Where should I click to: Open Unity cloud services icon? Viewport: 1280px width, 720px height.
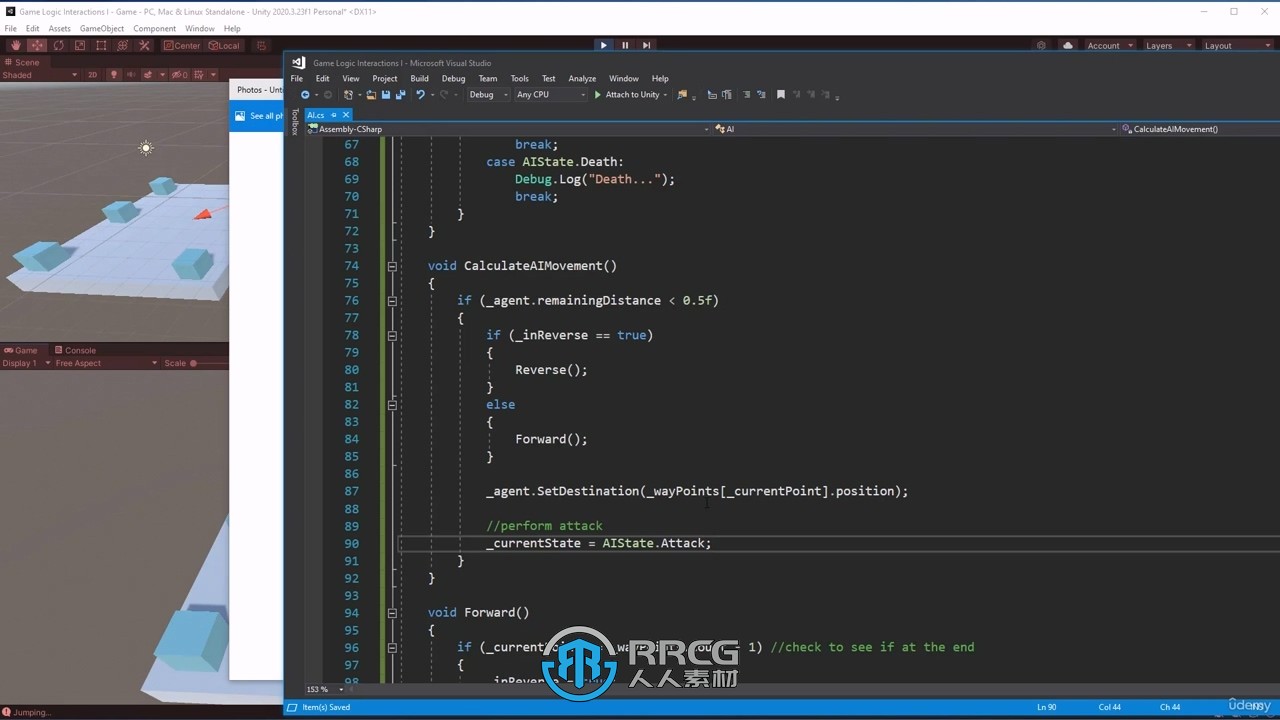click(1068, 45)
